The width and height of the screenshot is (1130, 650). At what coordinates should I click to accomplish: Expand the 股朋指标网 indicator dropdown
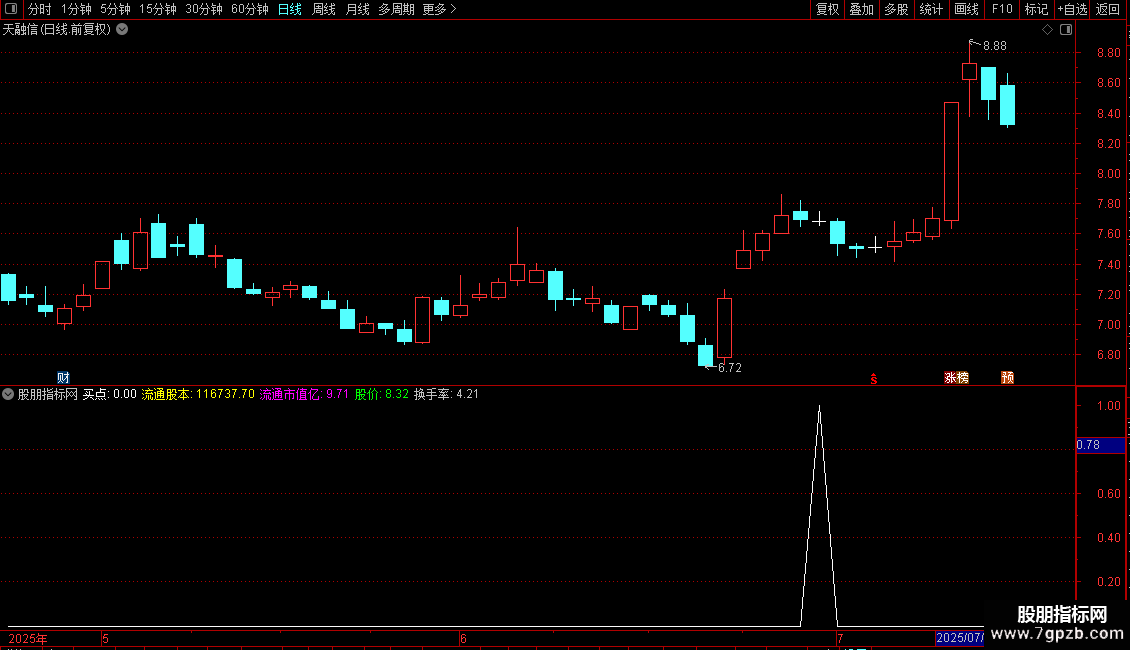pyautogui.click(x=8, y=394)
